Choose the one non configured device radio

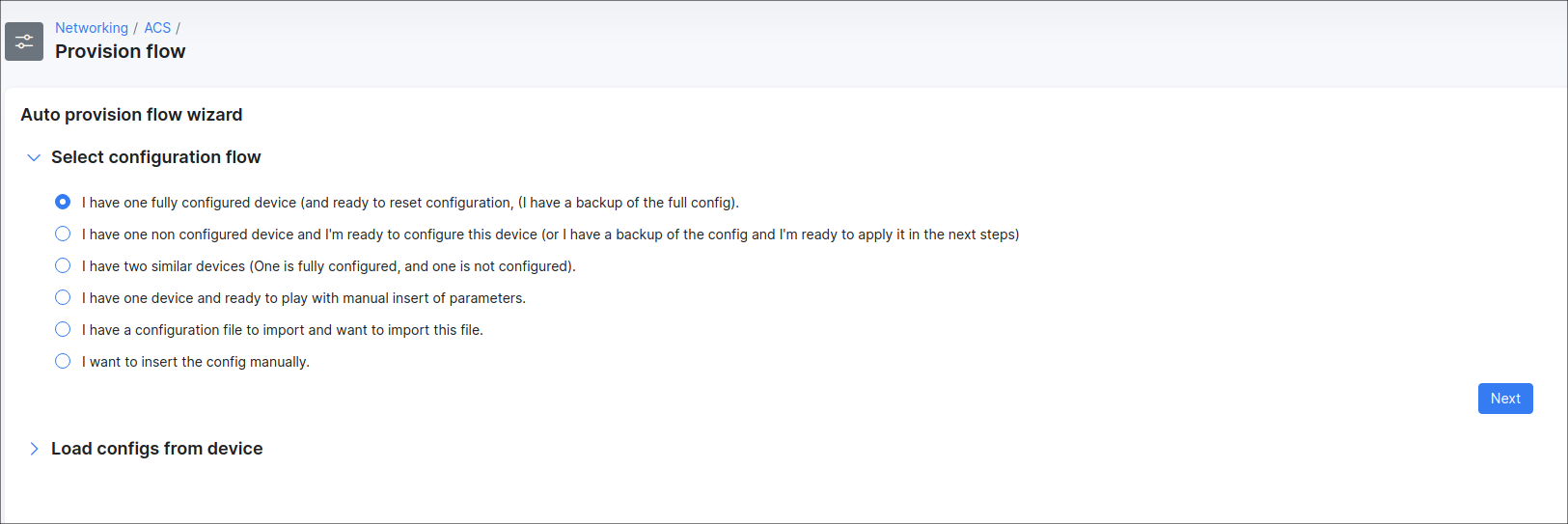(63, 234)
